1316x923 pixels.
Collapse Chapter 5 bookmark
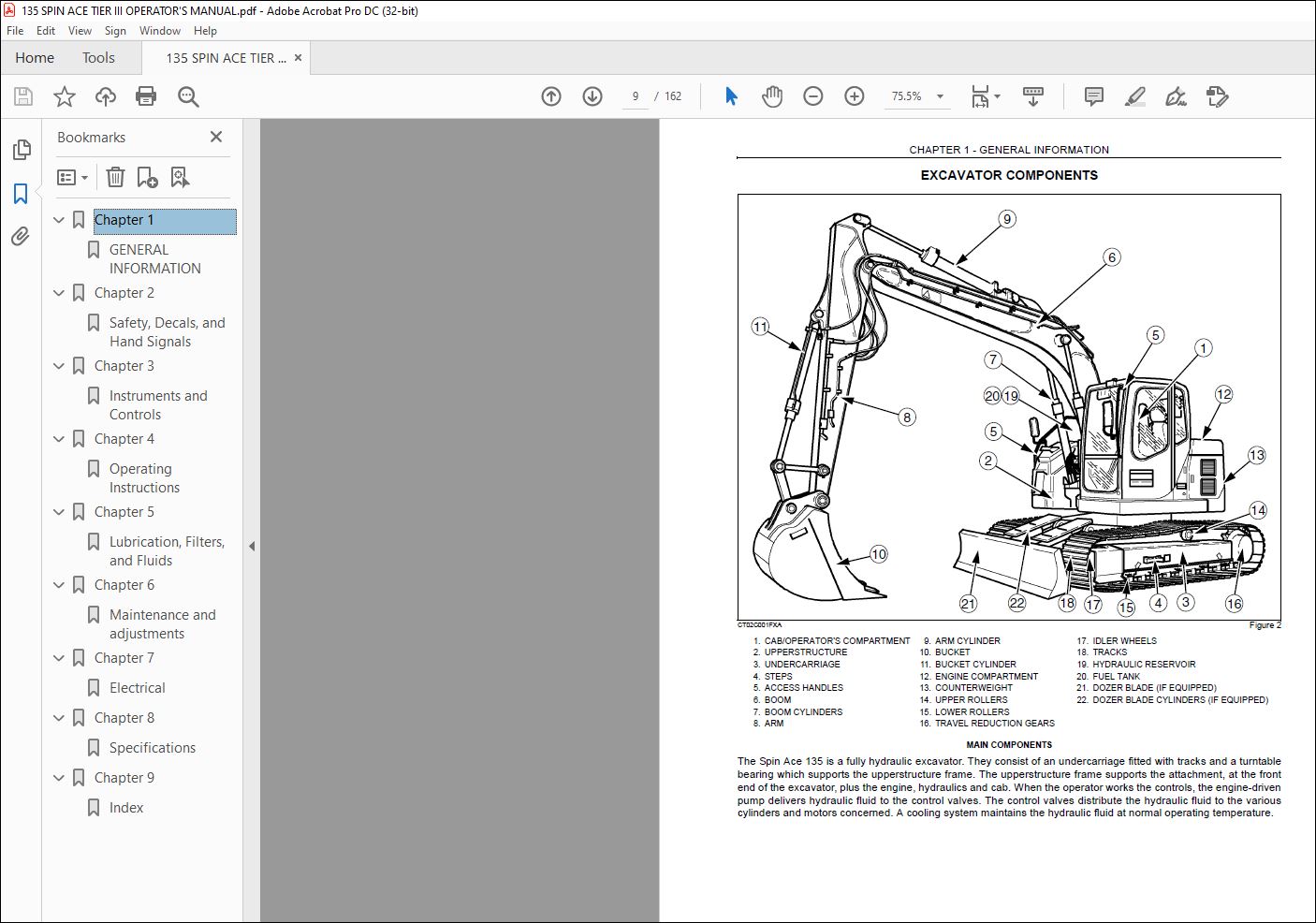(x=59, y=512)
